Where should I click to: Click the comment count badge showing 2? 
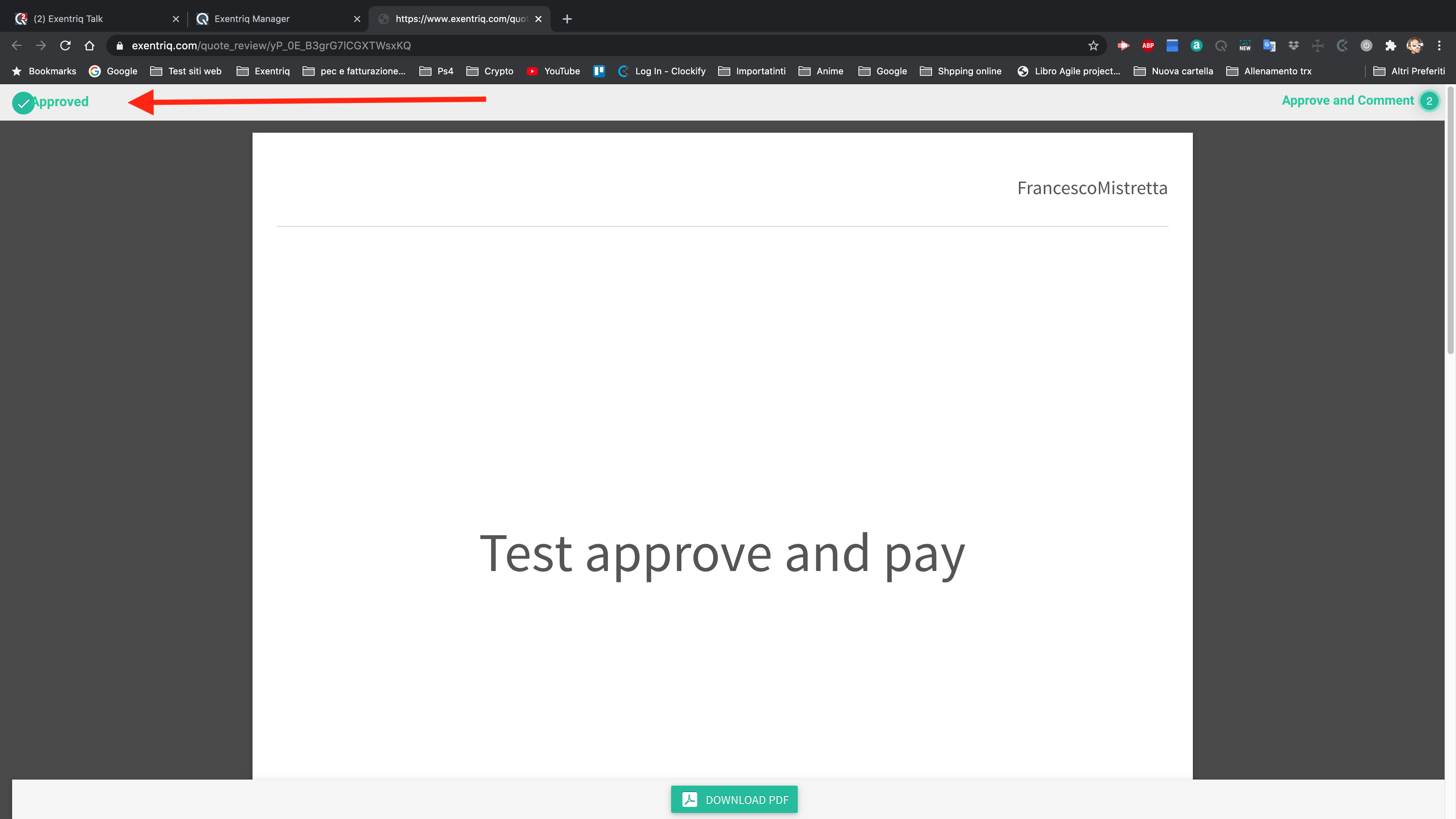[x=1429, y=101]
